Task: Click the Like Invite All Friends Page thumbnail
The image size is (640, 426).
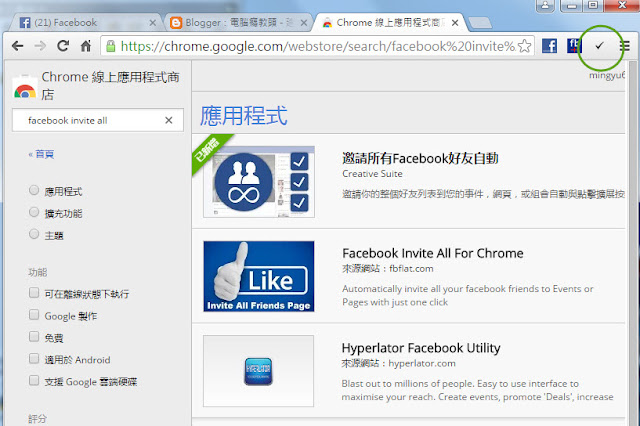Action: point(259,276)
